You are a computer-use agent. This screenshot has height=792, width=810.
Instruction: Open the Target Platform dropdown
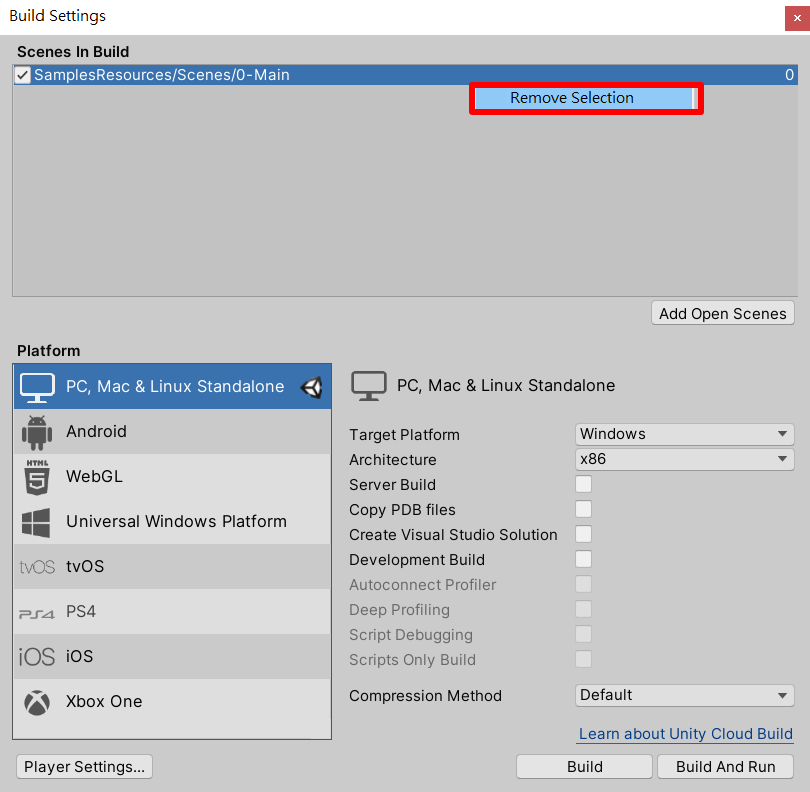pos(684,434)
